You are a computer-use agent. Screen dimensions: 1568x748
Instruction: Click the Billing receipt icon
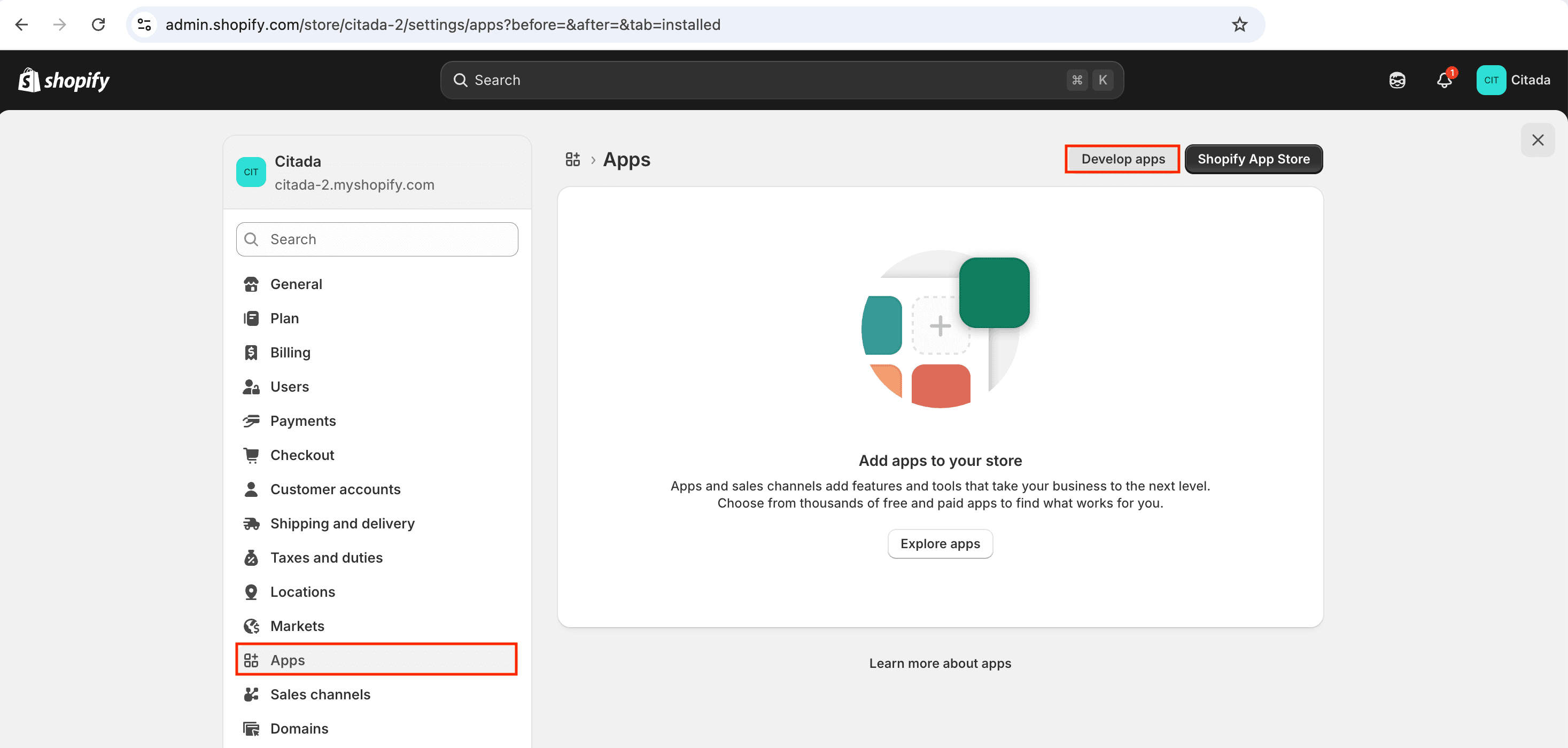coord(251,353)
